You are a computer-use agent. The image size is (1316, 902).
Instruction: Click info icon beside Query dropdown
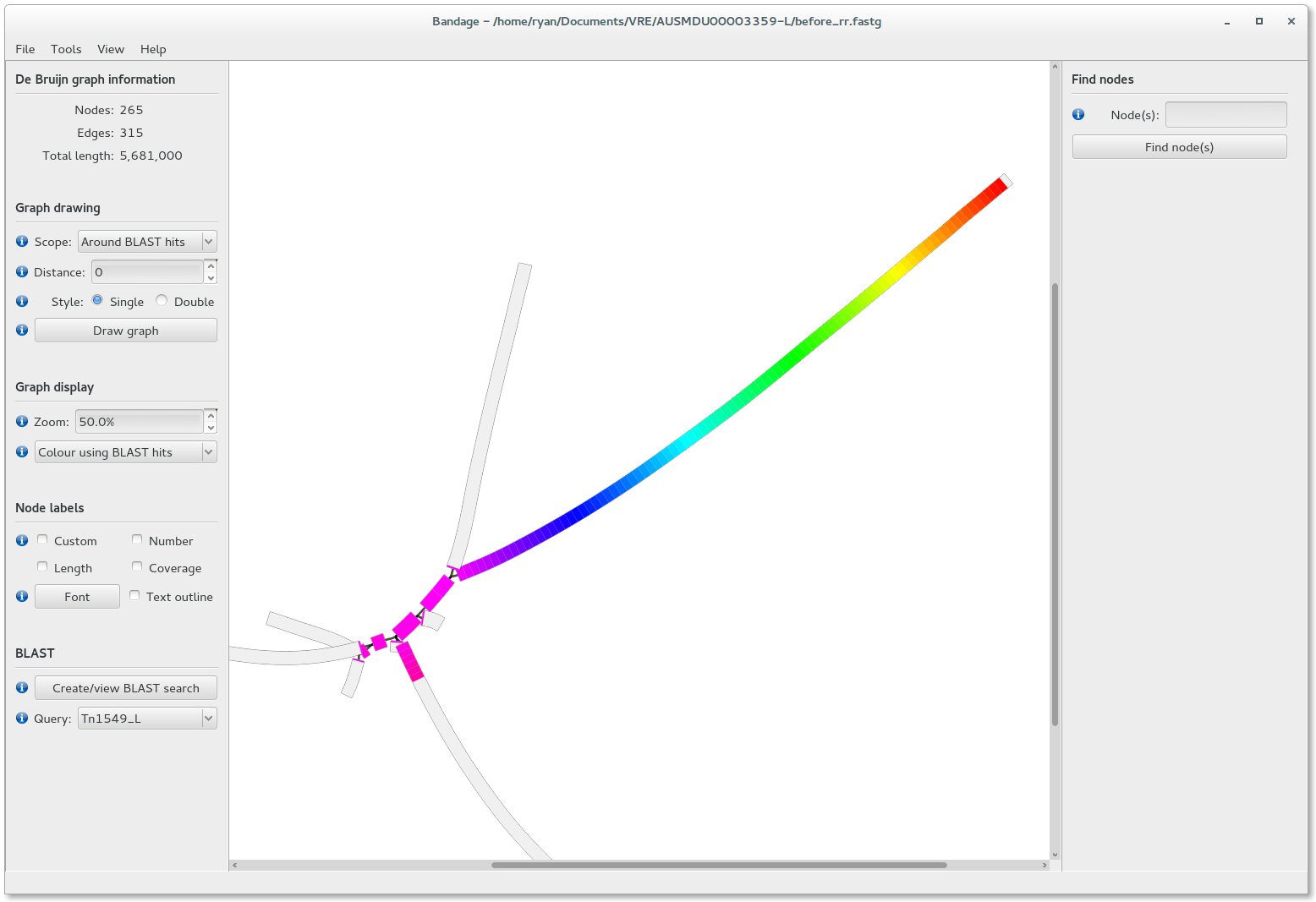pos(22,718)
